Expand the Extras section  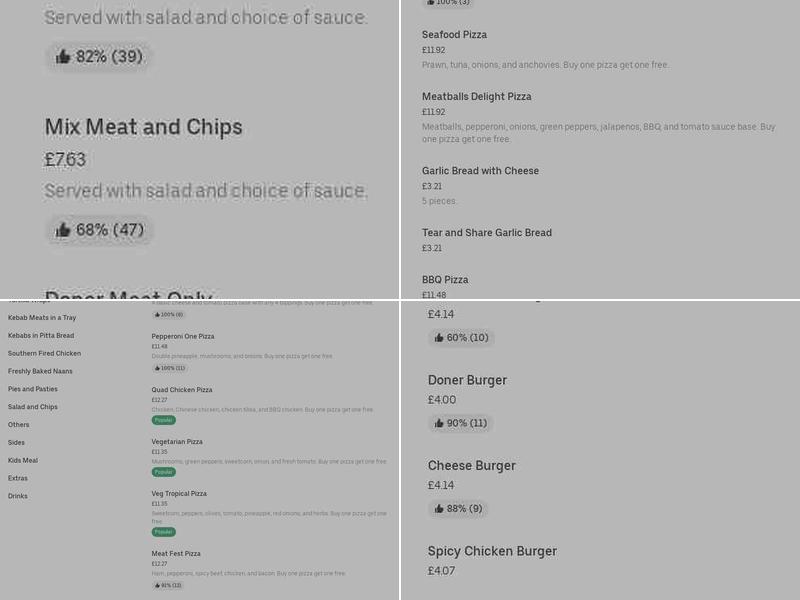(x=16, y=478)
